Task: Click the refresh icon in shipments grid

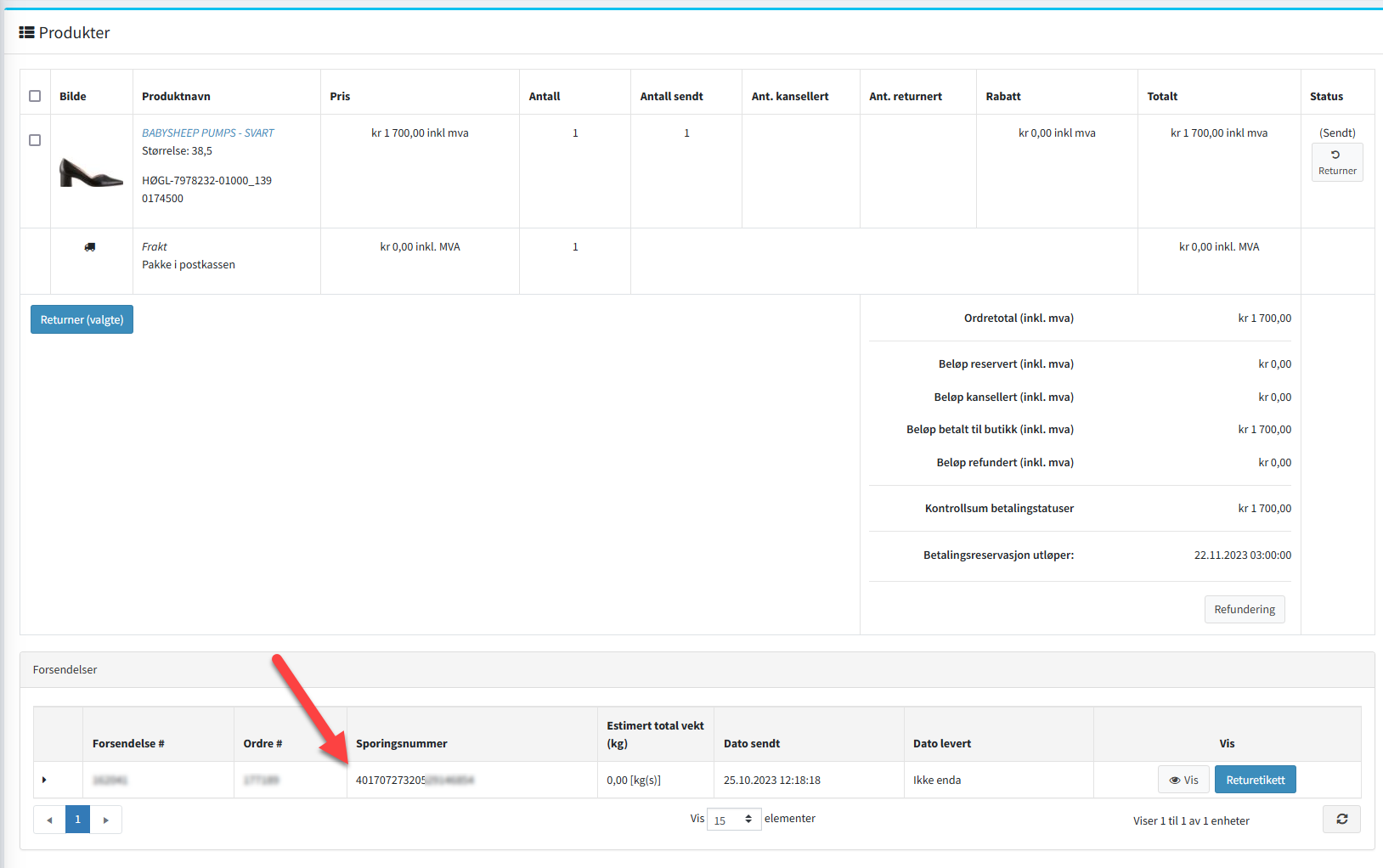Action: [x=1341, y=820]
